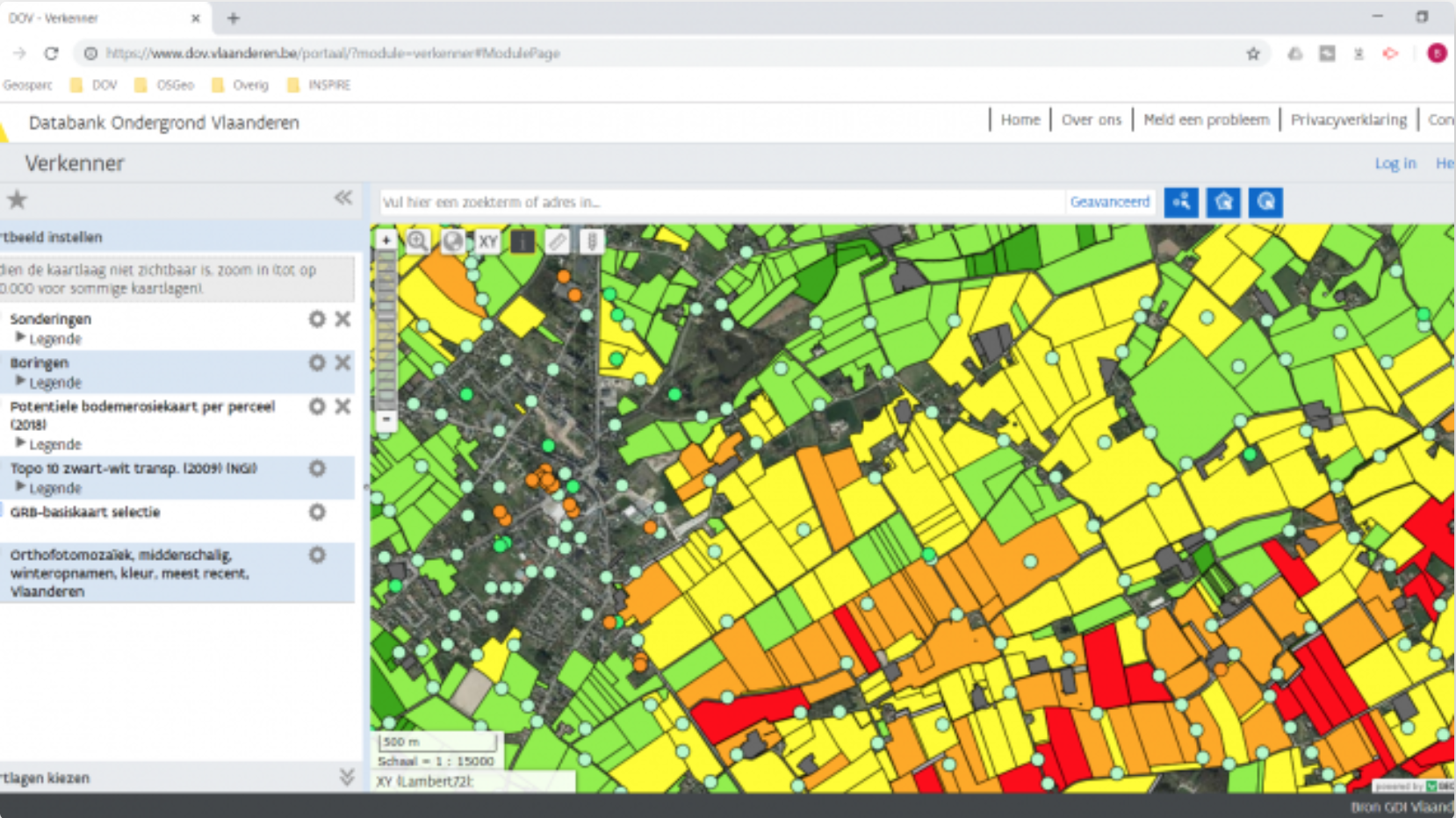Screen dimensions: 1456x818
Task: Bookmark this page with the star
Action: click(1253, 54)
